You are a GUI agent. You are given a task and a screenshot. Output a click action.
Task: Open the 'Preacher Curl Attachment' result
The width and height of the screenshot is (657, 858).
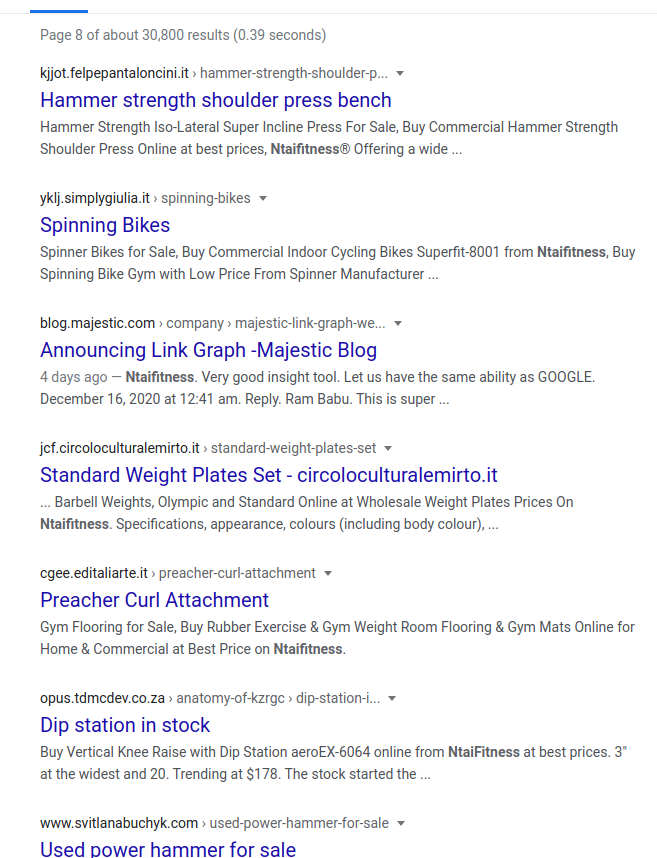point(154,600)
